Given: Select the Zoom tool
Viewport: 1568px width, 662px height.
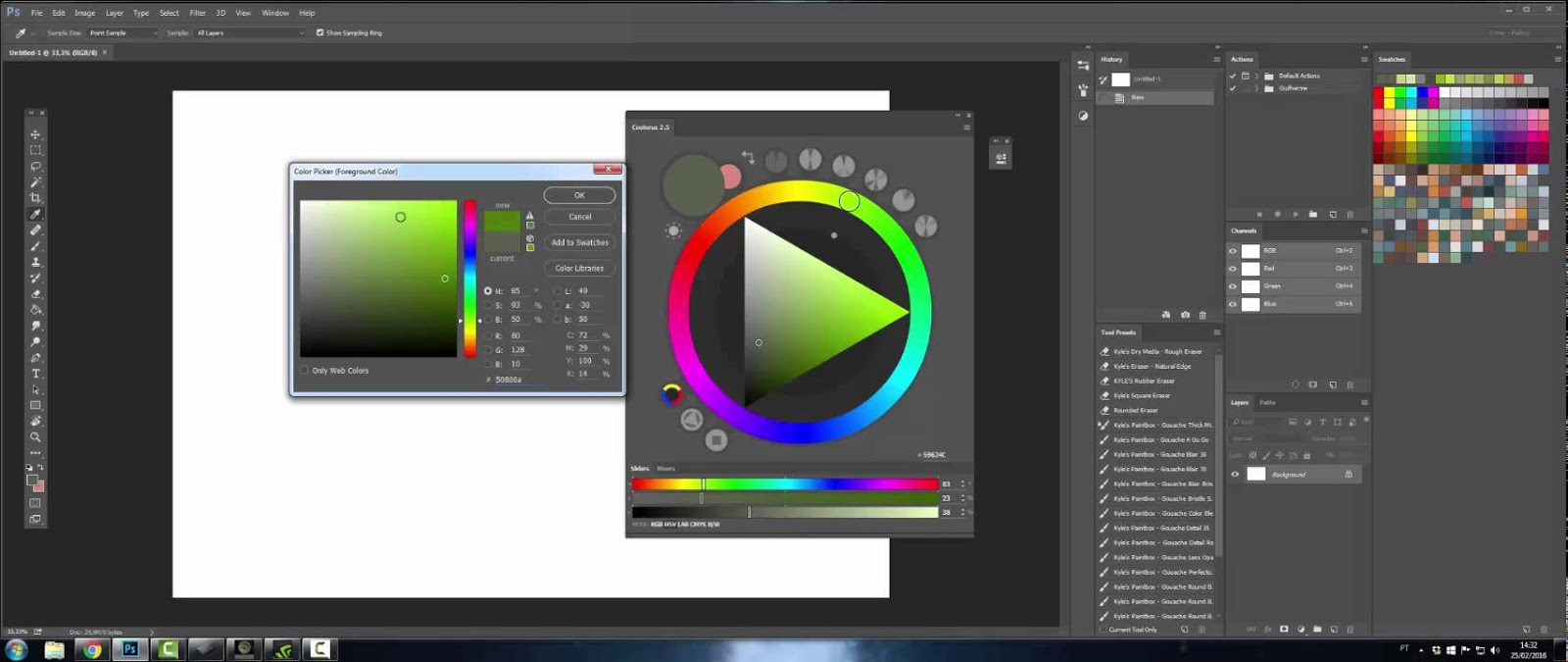Looking at the screenshot, I should click(35, 437).
